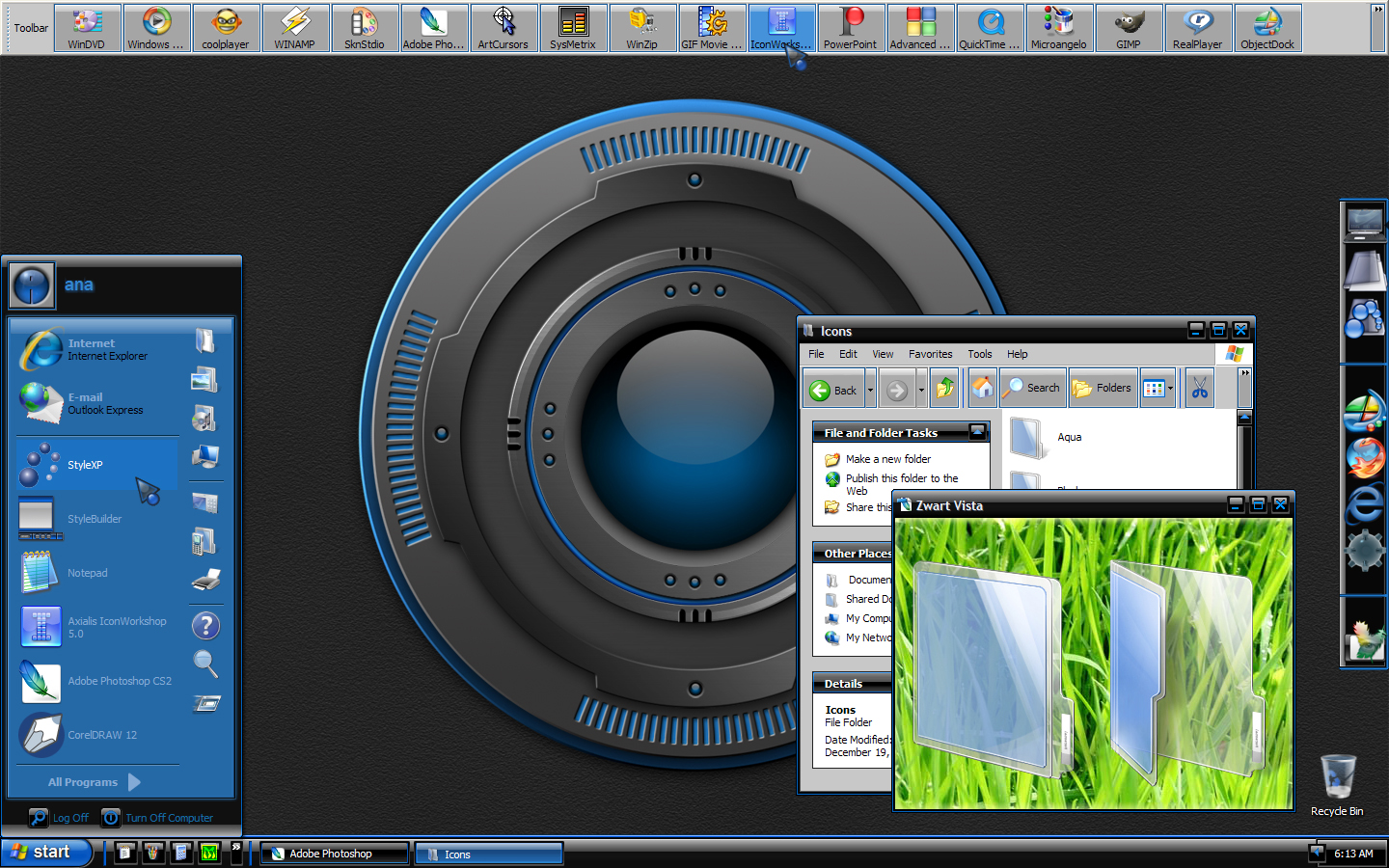Collapse File and Folder Tasks panel
1389x868 pixels.
click(x=977, y=431)
